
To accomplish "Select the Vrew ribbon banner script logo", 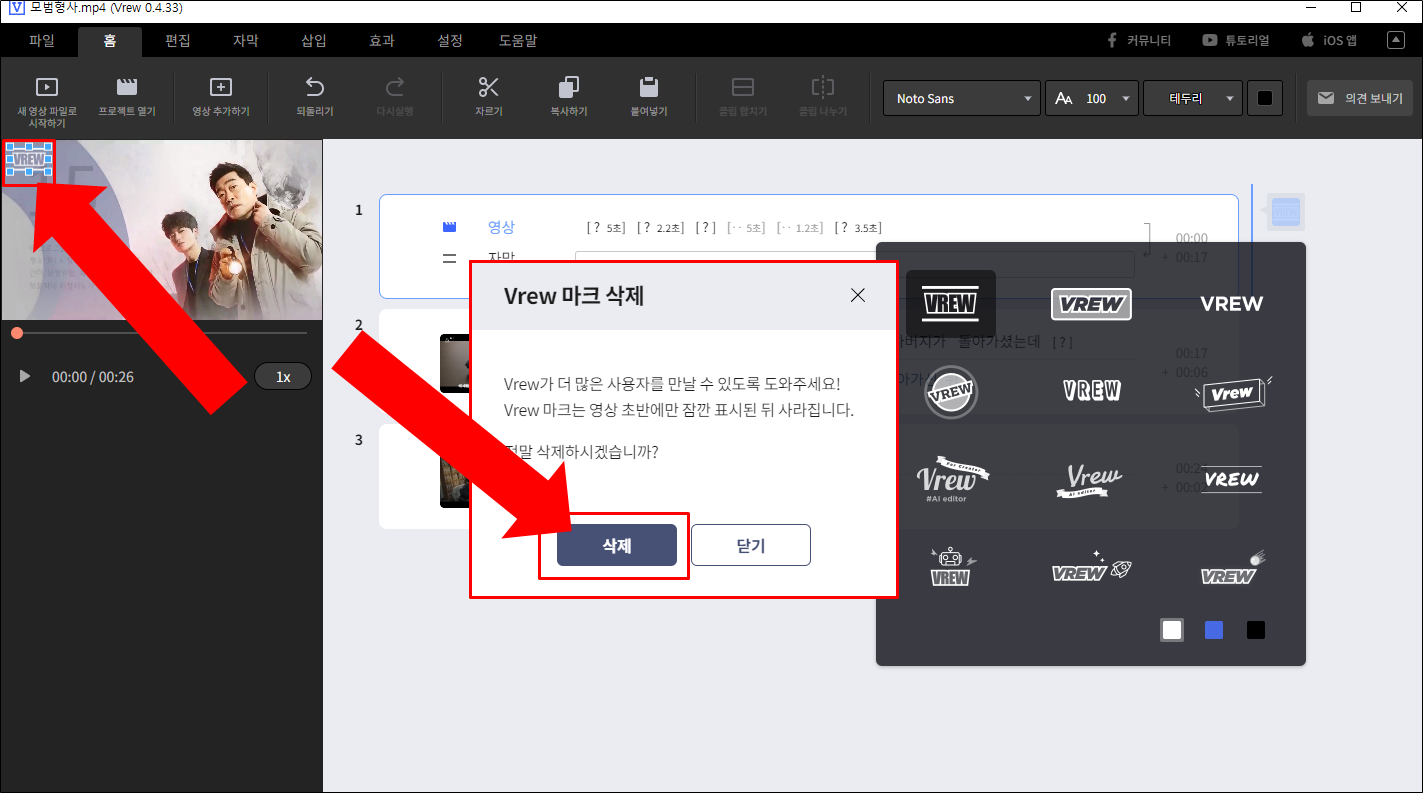I will (1091, 480).
